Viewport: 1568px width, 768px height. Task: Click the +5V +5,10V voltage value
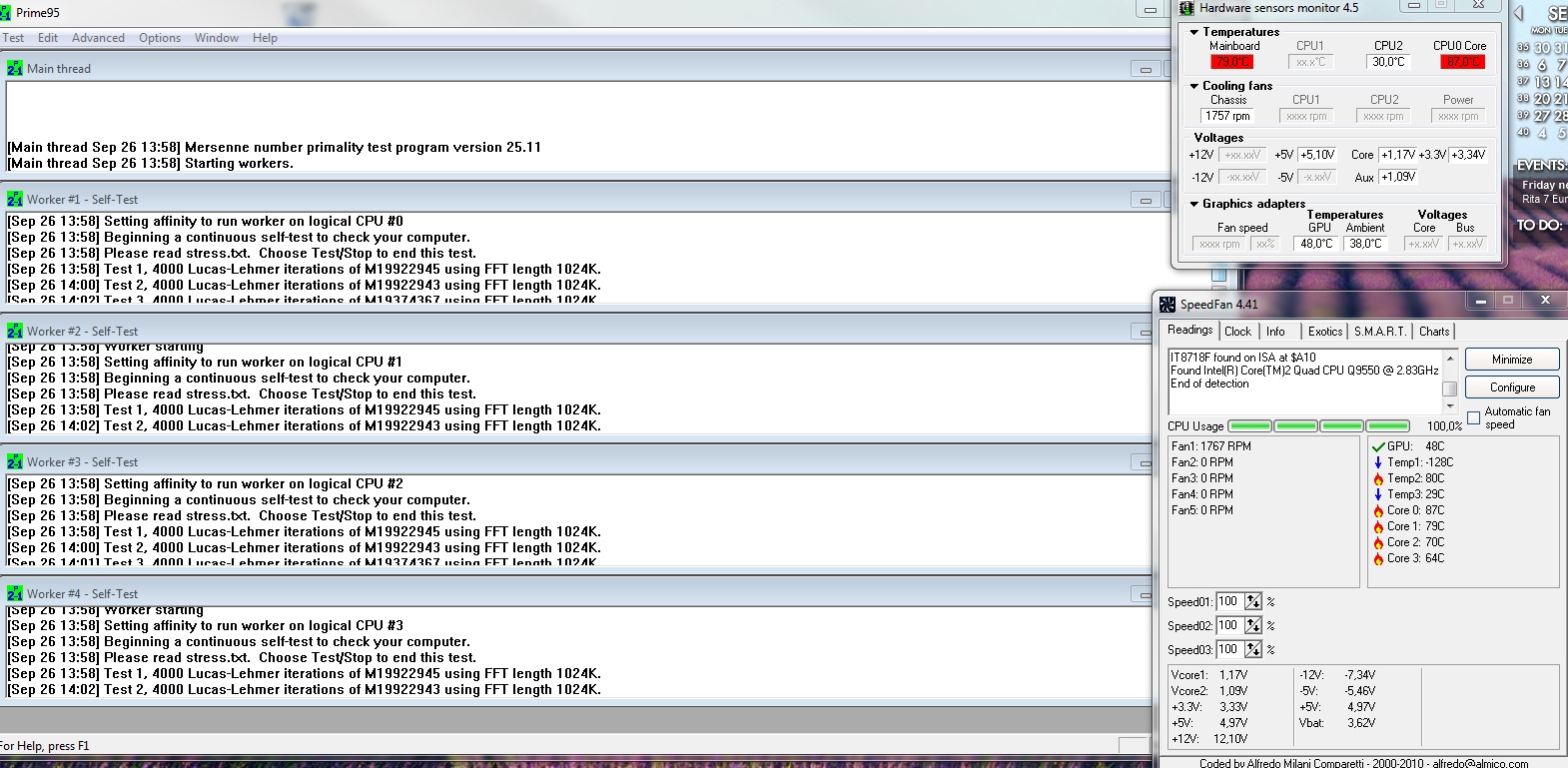coord(1317,155)
